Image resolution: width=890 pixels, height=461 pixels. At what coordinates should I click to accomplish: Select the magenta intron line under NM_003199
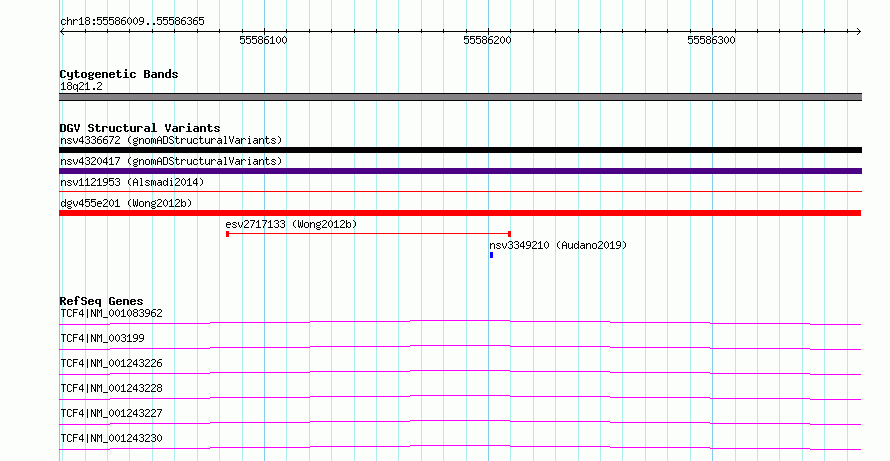[460, 347]
